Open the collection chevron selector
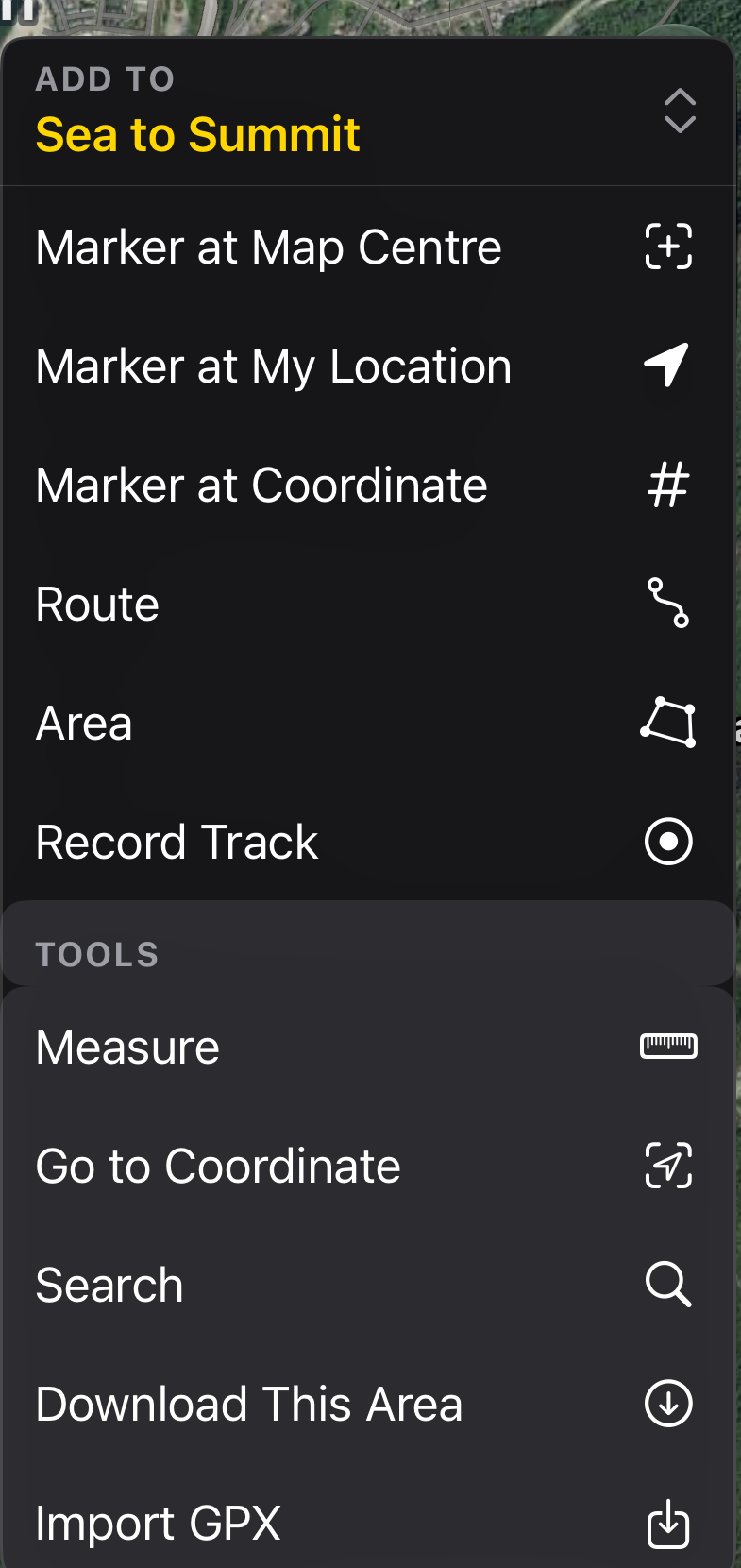The height and width of the screenshot is (1568, 741). click(x=680, y=111)
